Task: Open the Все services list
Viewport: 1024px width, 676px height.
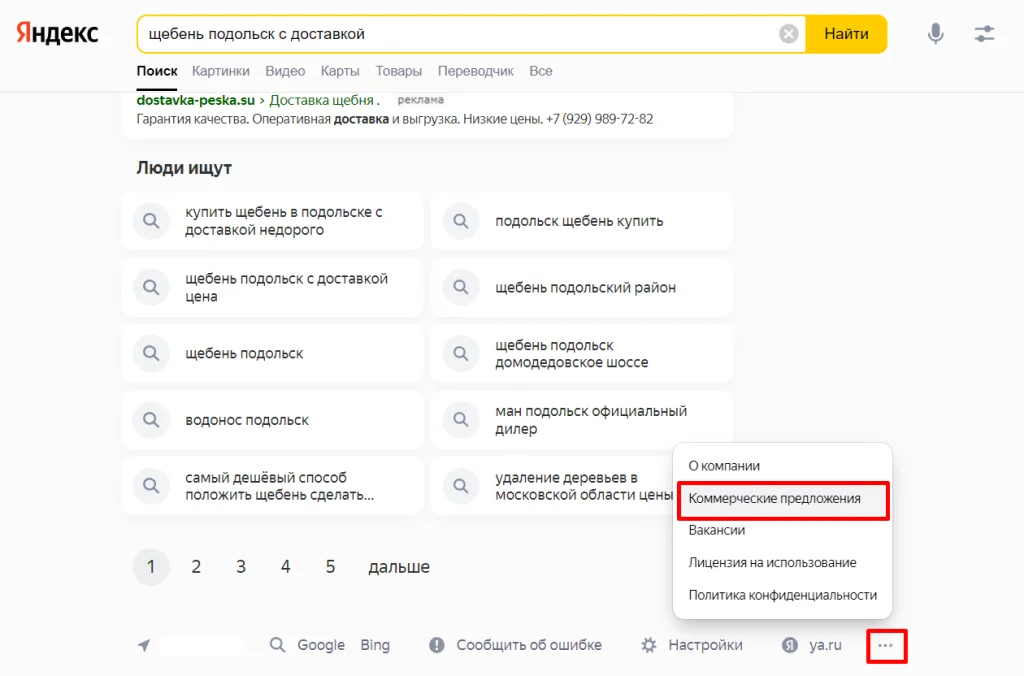Action: point(541,71)
